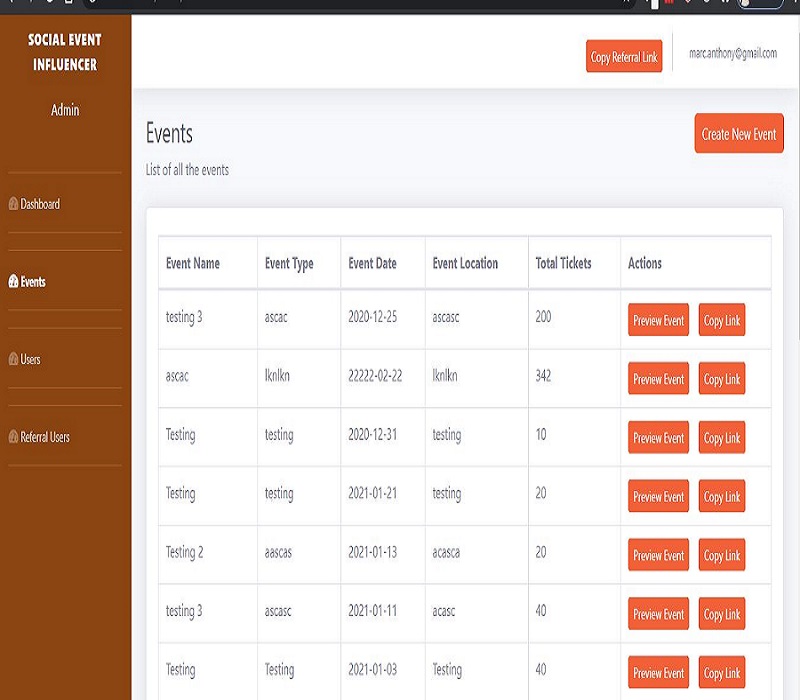Click the Referral Users sidebar icon

(x=13, y=437)
